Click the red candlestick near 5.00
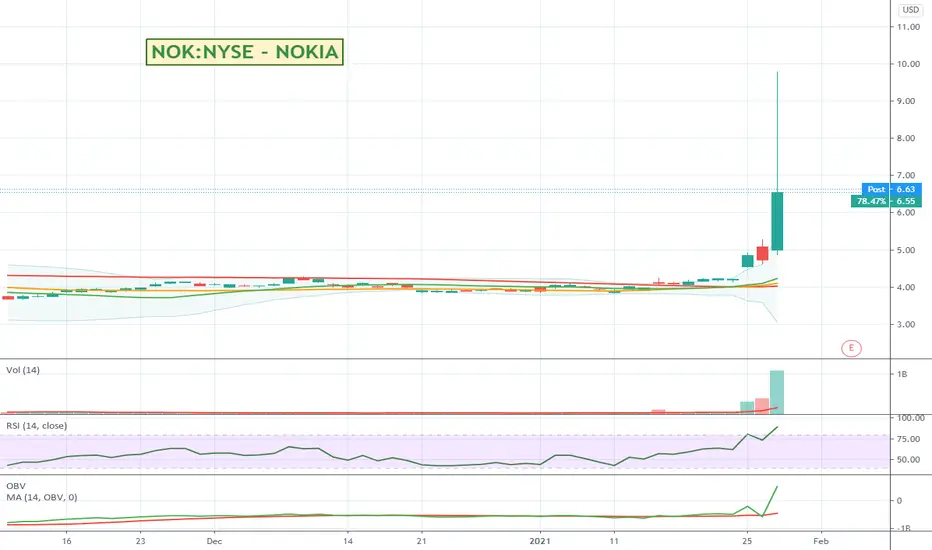 [x=762, y=253]
